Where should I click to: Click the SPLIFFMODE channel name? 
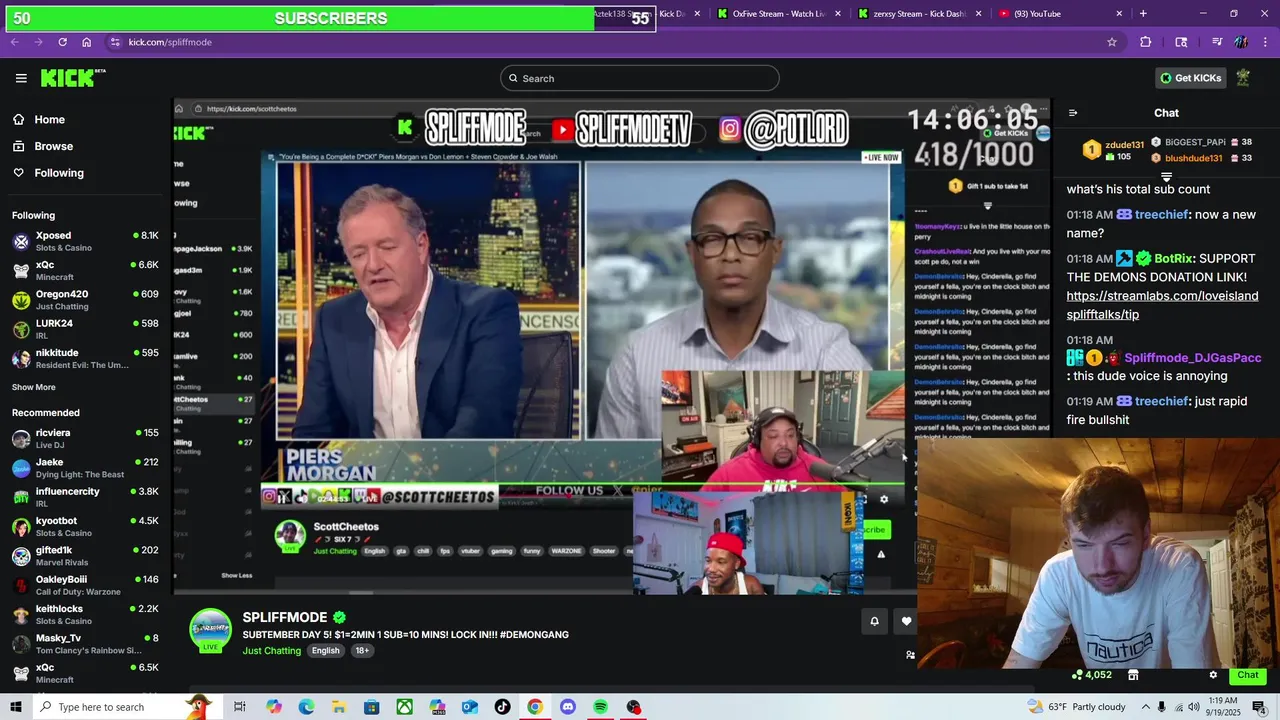(285, 617)
